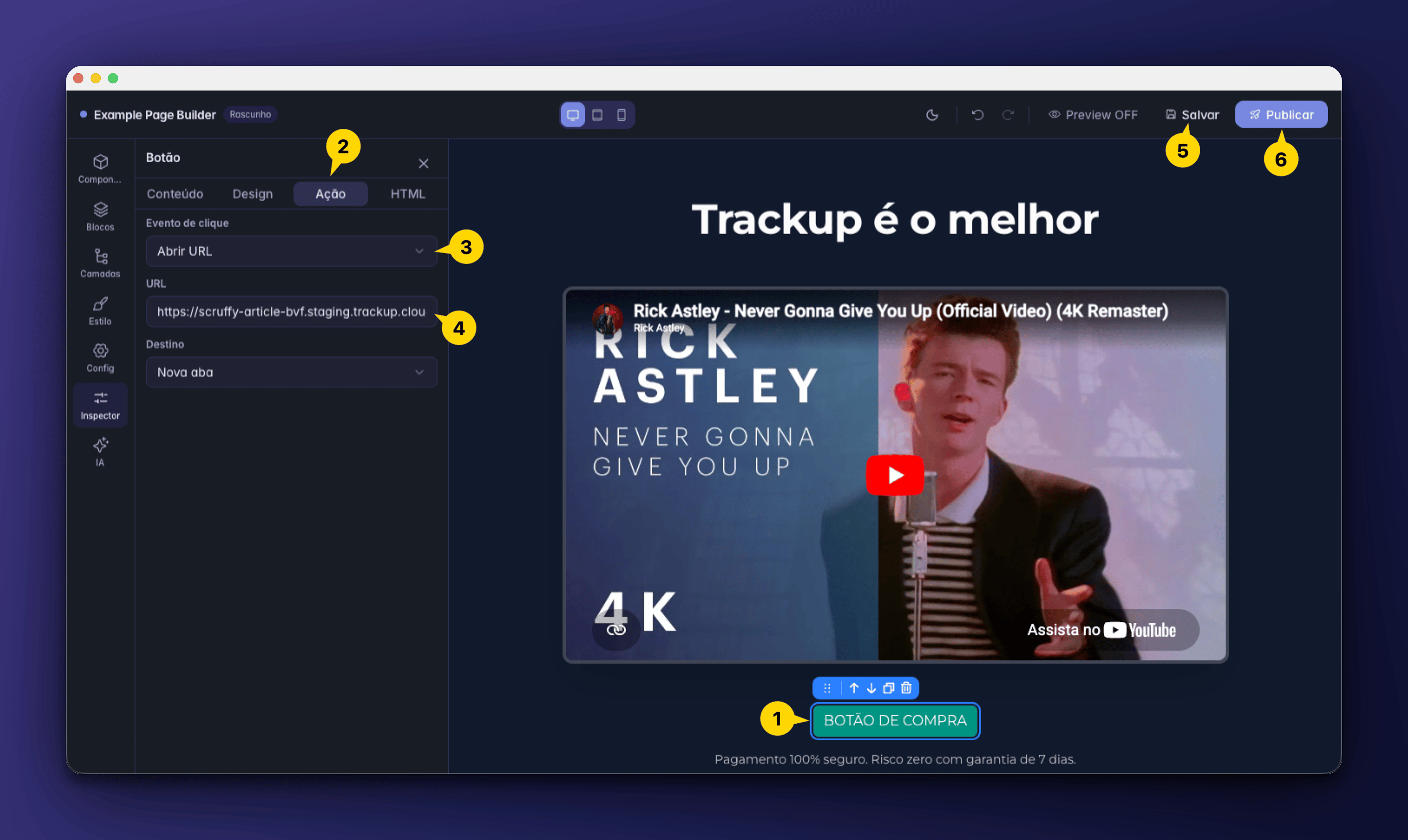Click the Rascunho status badge
The height and width of the screenshot is (840, 1408).
coord(250,114)
